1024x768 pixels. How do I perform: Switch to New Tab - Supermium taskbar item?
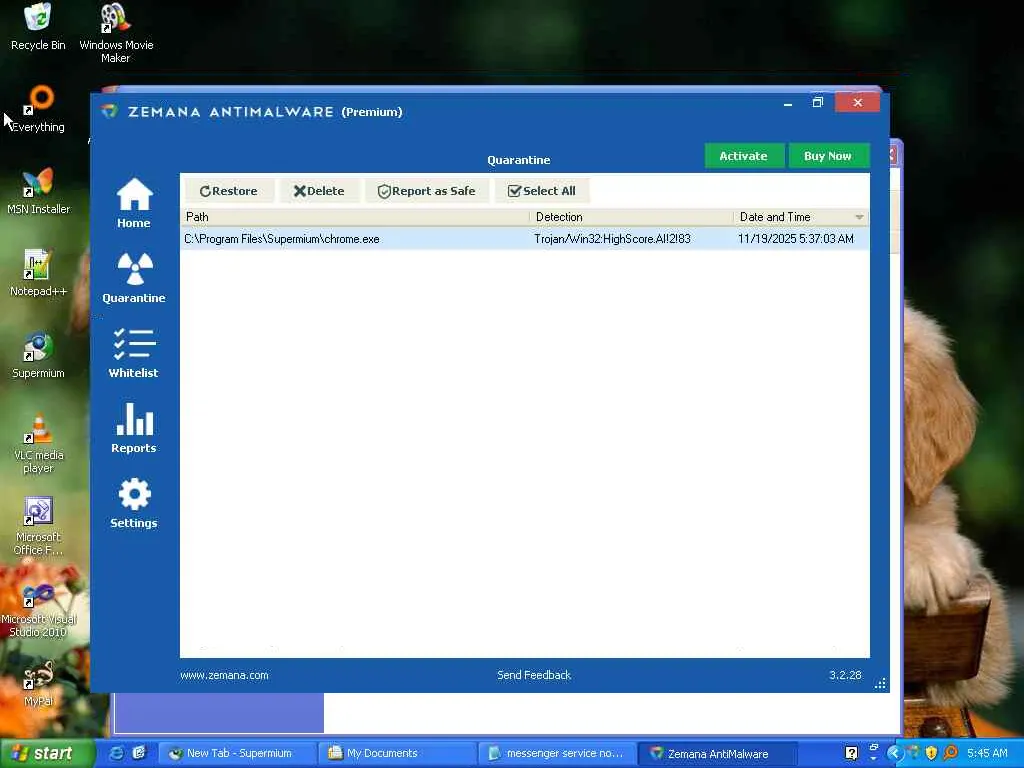tap(237, 754)
